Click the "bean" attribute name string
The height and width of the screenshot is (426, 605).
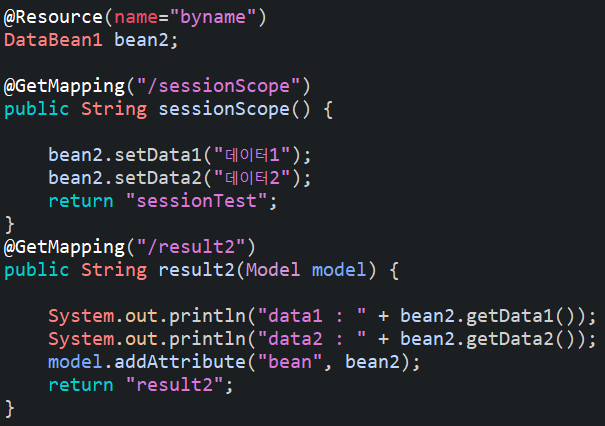coord(290,362)
